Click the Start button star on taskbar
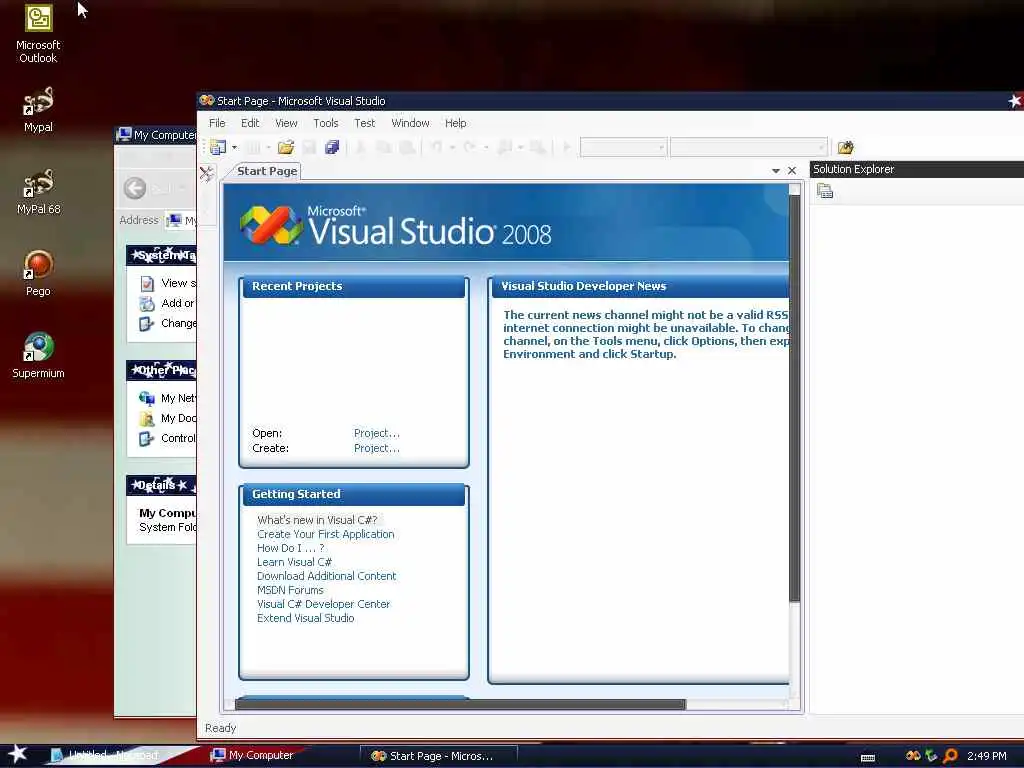The height and width of the screenshot is (768, 1024). 18,754
